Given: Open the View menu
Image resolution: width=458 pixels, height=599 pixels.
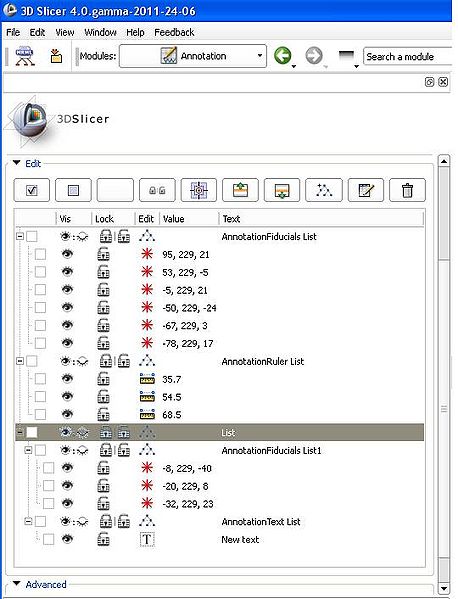Looking at the screenshot, I should click(65, 32).
